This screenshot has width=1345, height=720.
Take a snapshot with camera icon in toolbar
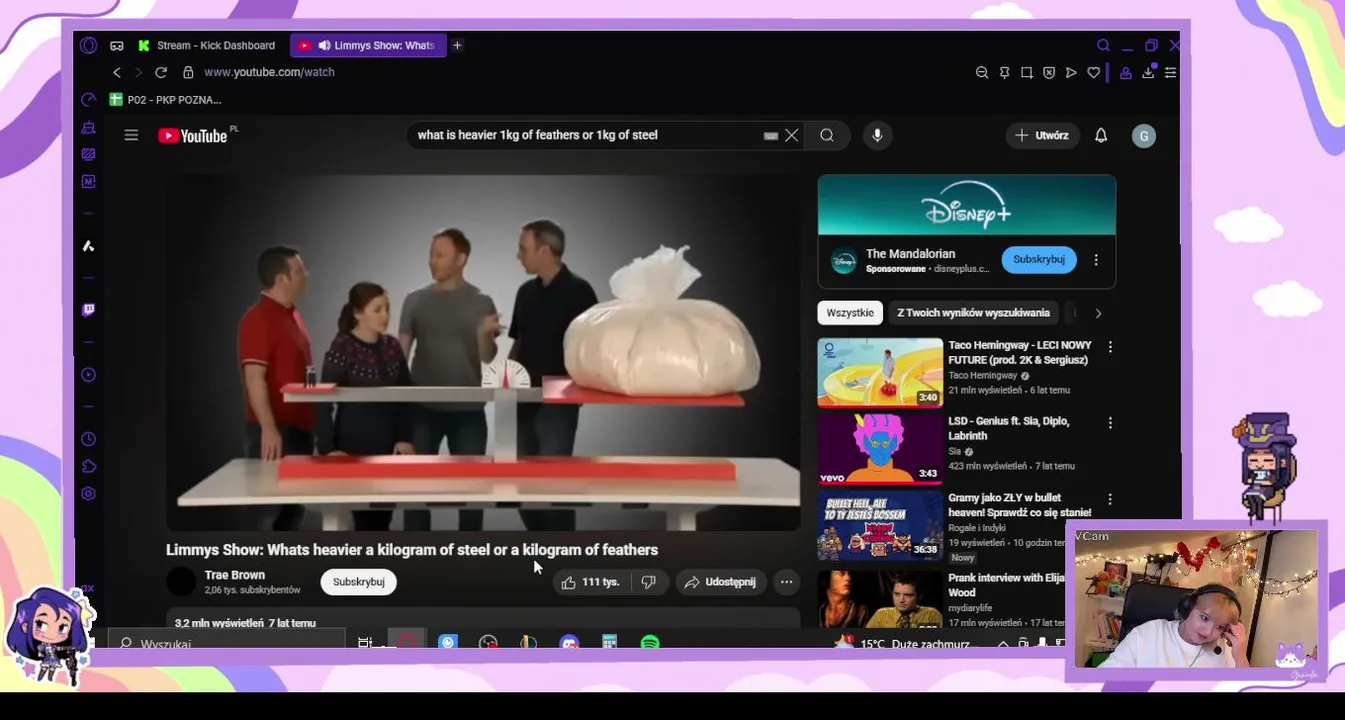click(x=1027, y=72)
